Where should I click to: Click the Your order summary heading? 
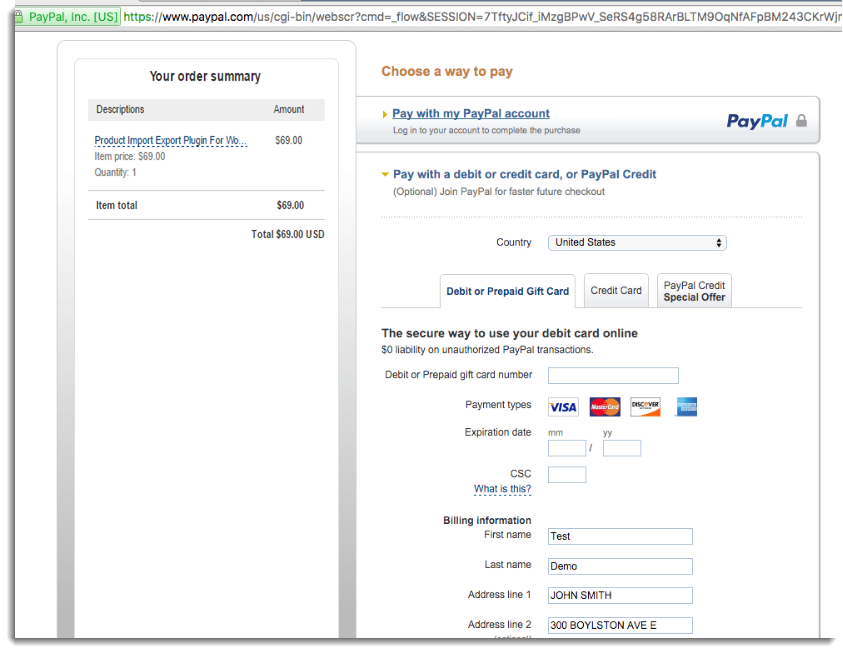[205, 76]
